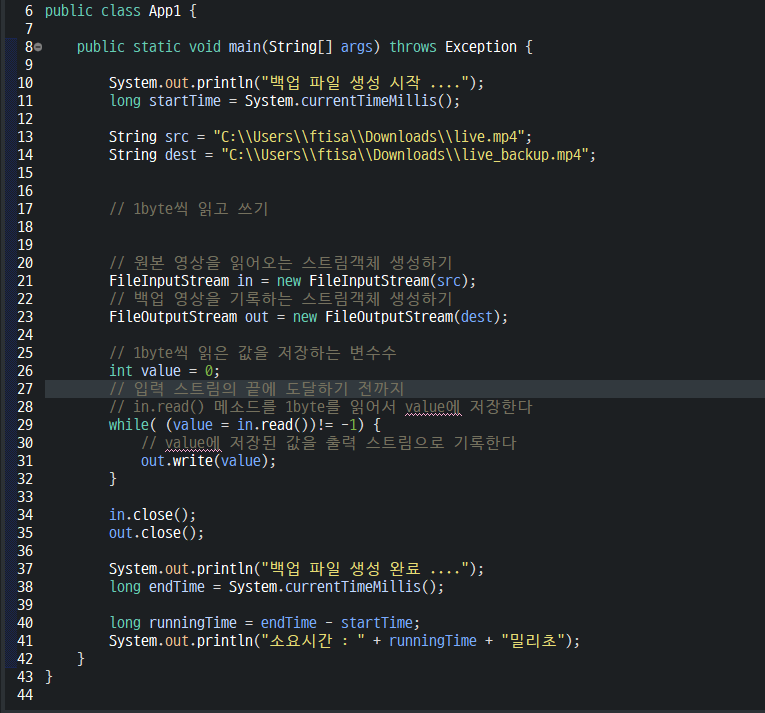Click 'out.close()' statement
Viewport: 765px width, 713px height.
pos(156,533)
